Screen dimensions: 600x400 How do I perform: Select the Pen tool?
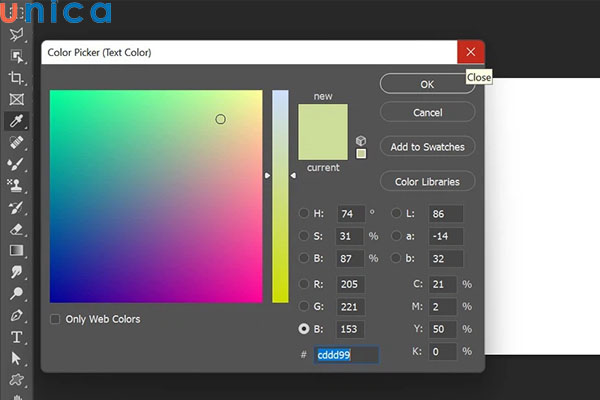click(x=16, y=315)
